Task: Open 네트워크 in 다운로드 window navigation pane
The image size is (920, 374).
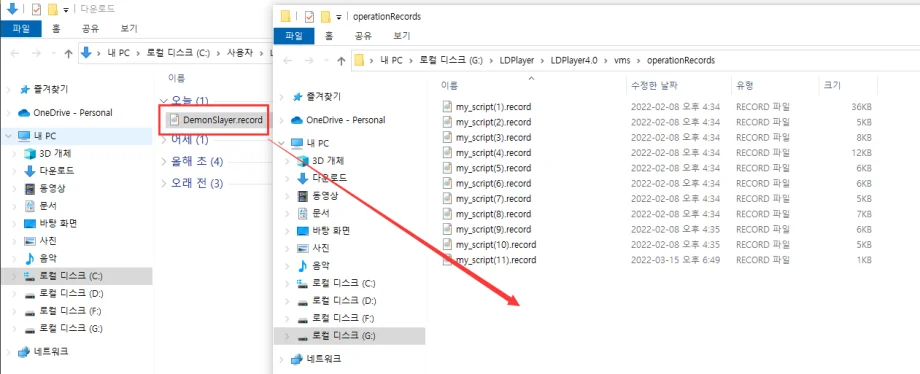Action: pyautogui.click(x=52, y=352)
